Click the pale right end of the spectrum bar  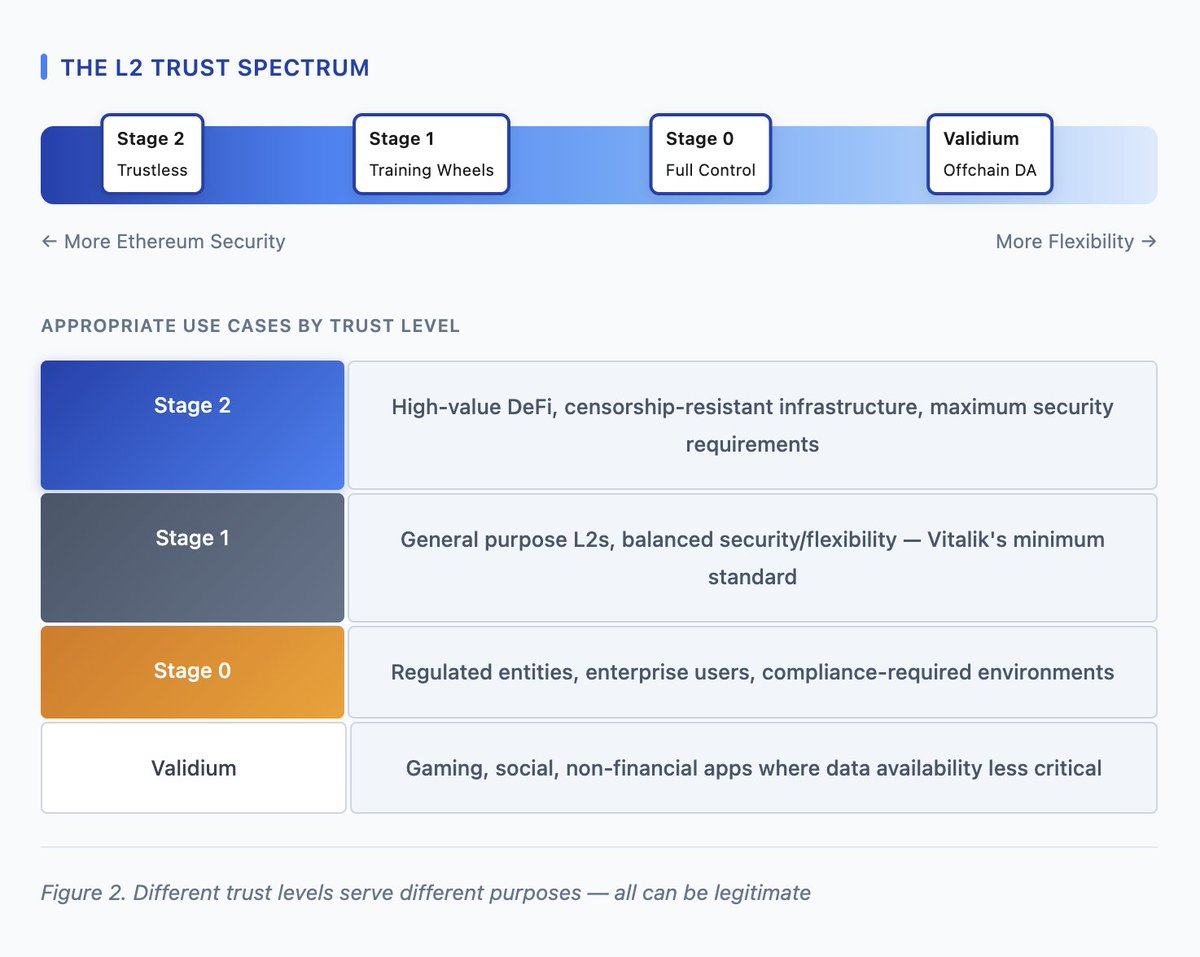point(1110,165)
